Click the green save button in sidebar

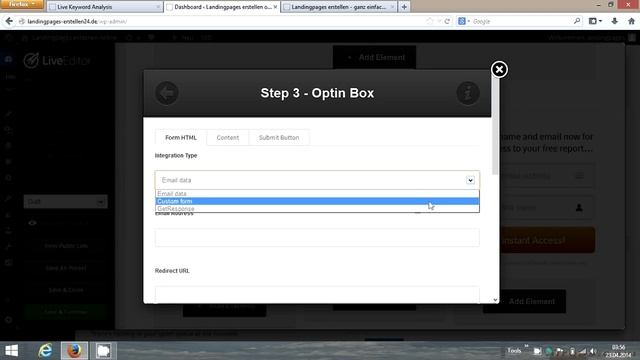coord(65,312)
